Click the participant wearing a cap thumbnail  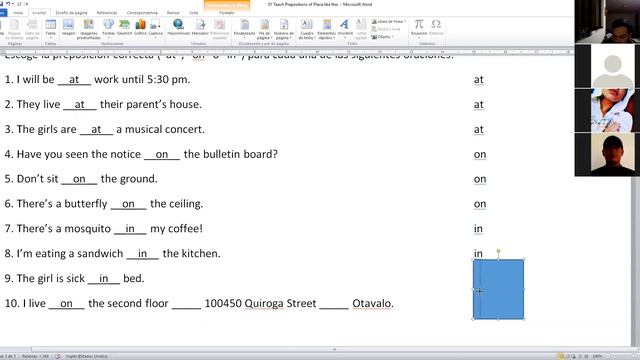[607, 154]
